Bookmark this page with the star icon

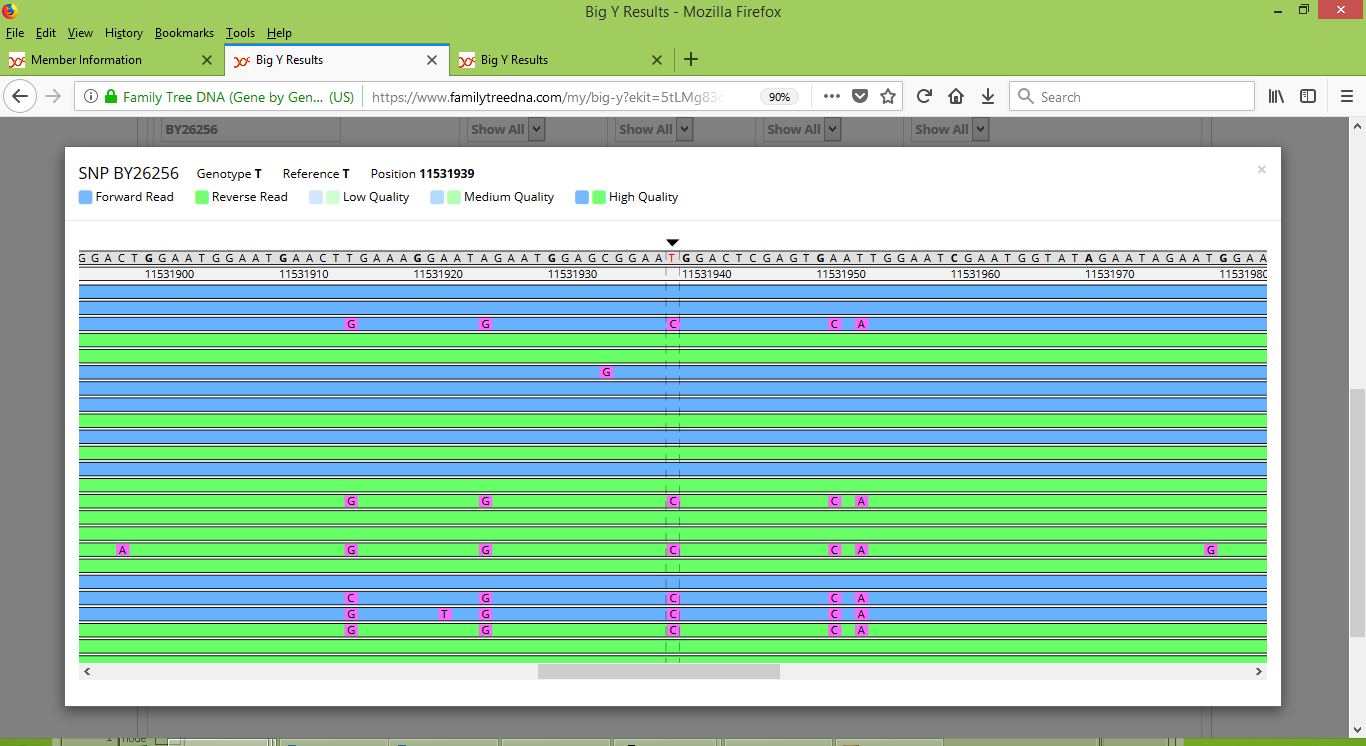[888, 97]
